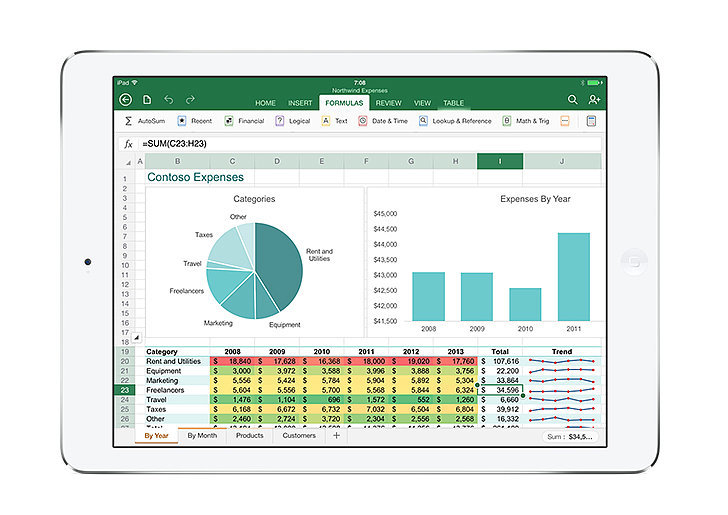Image resolution: width=728 pixels, height=515 pixels.
Task: Tap the battery indicator in status bar
Action: [595, 83]
